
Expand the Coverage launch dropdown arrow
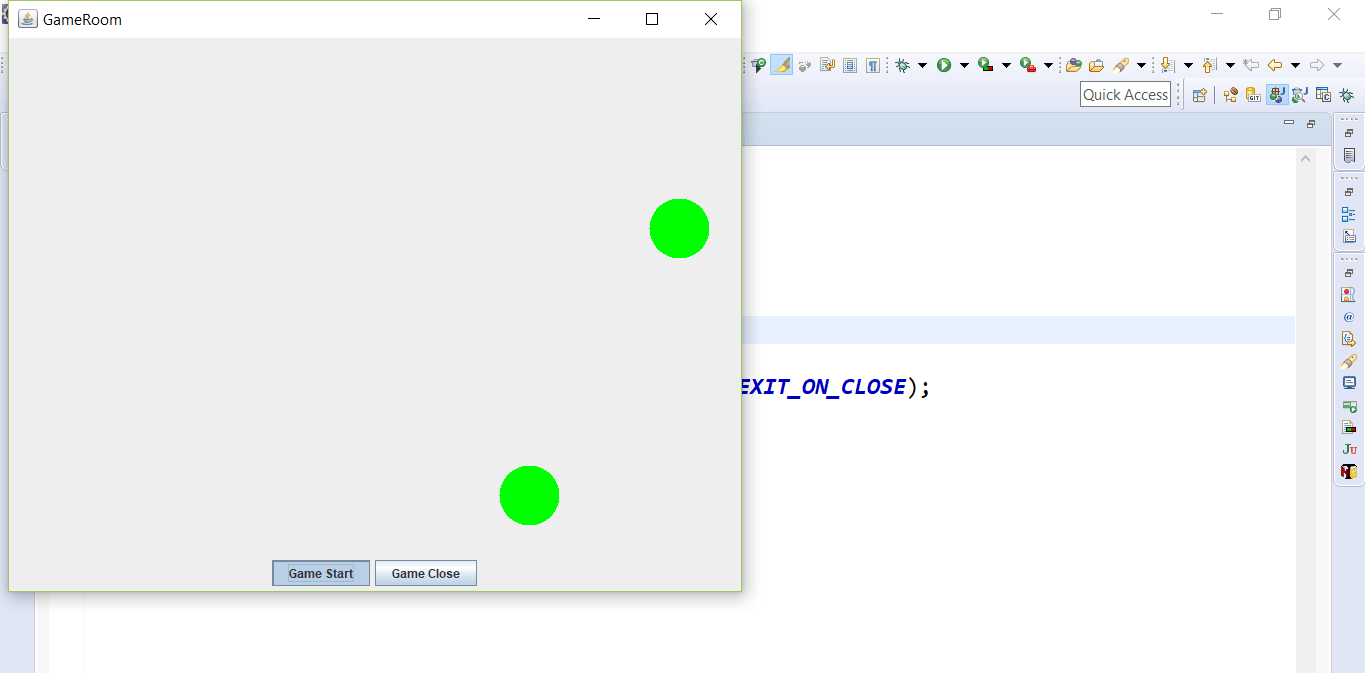(1006, 64)
